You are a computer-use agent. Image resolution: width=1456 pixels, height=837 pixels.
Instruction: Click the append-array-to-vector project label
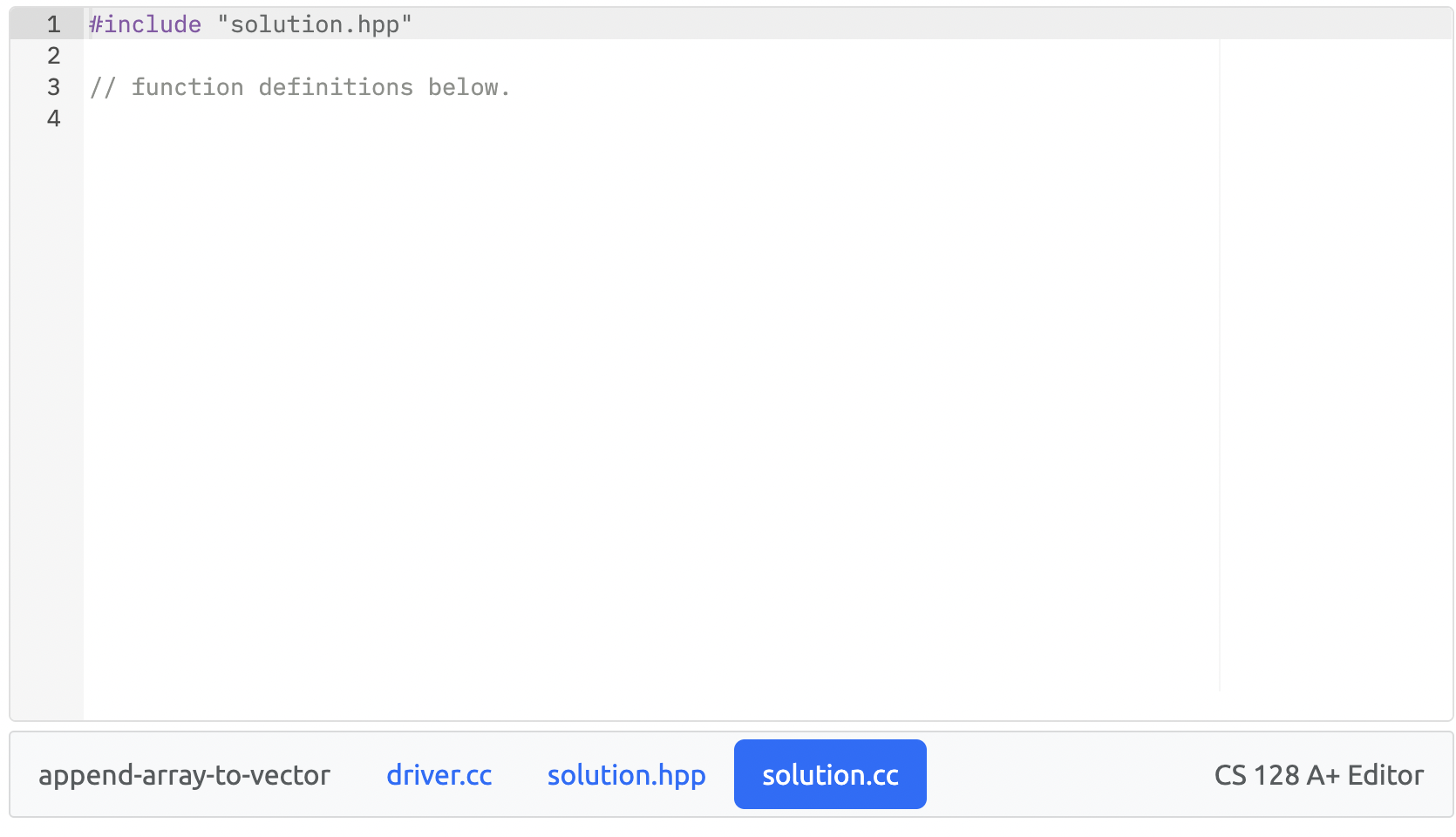point(184,774)
